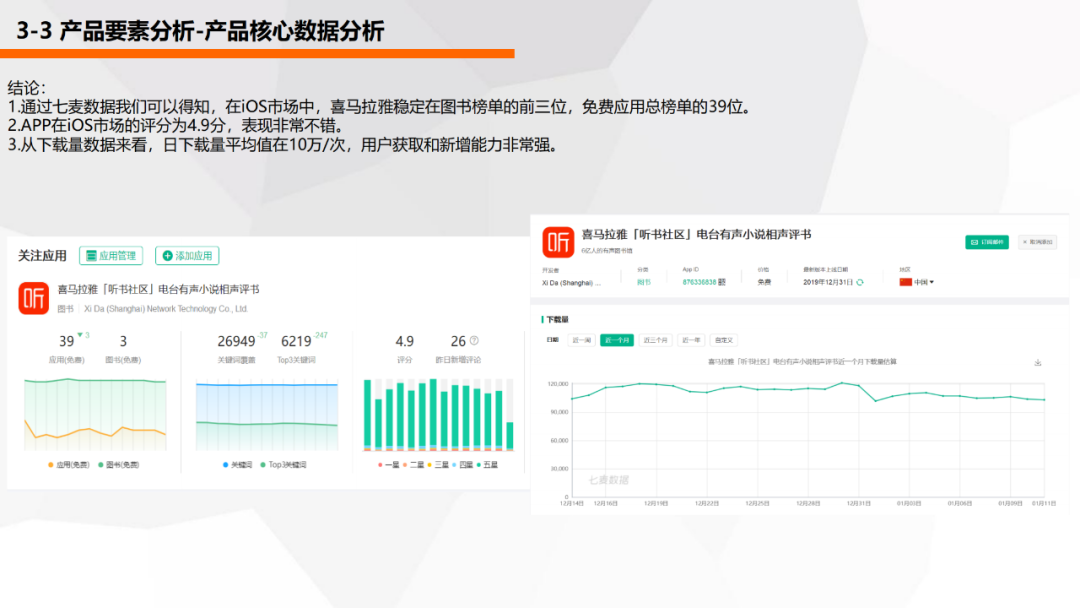Open the large Ximalaya icon in detail panel

[558, 242]
